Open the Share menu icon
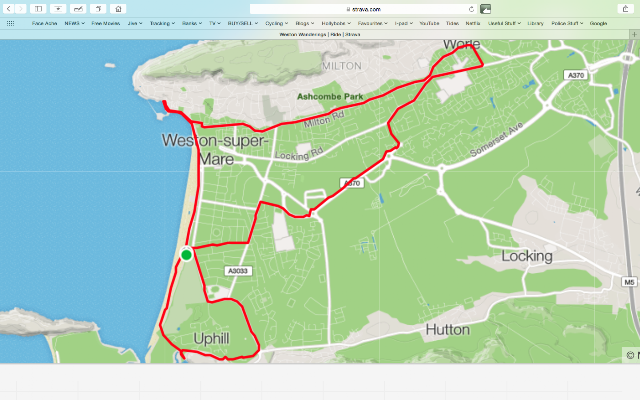This screenshot has width=640, height=400. (x=625, y=9)
